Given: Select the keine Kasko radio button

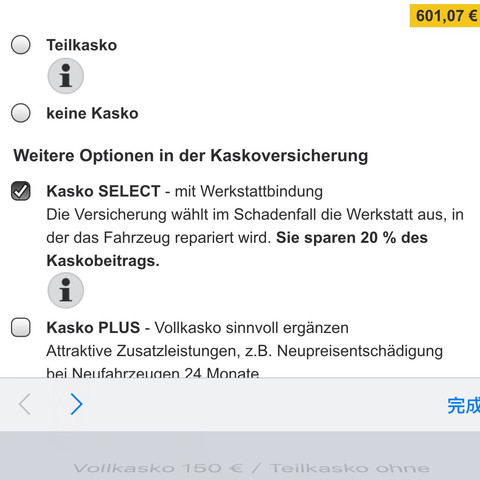Looking at the screenshot, I should point(21,113).
